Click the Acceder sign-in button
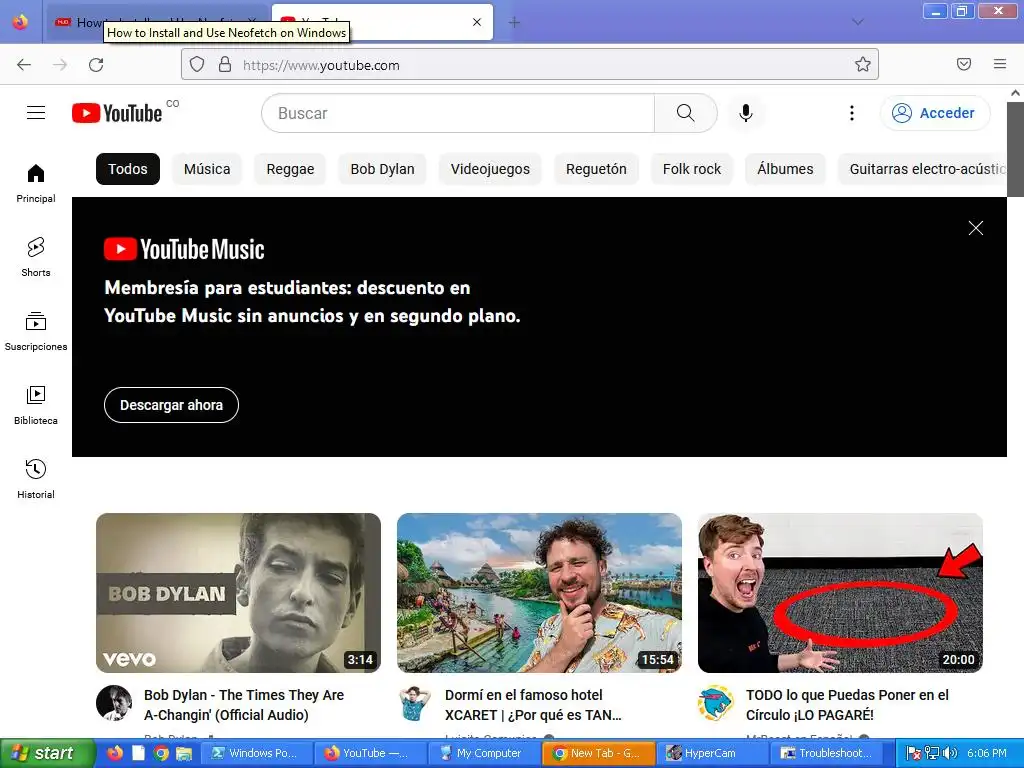Viewport: 1024px width, 768px height. coord(935,113)
